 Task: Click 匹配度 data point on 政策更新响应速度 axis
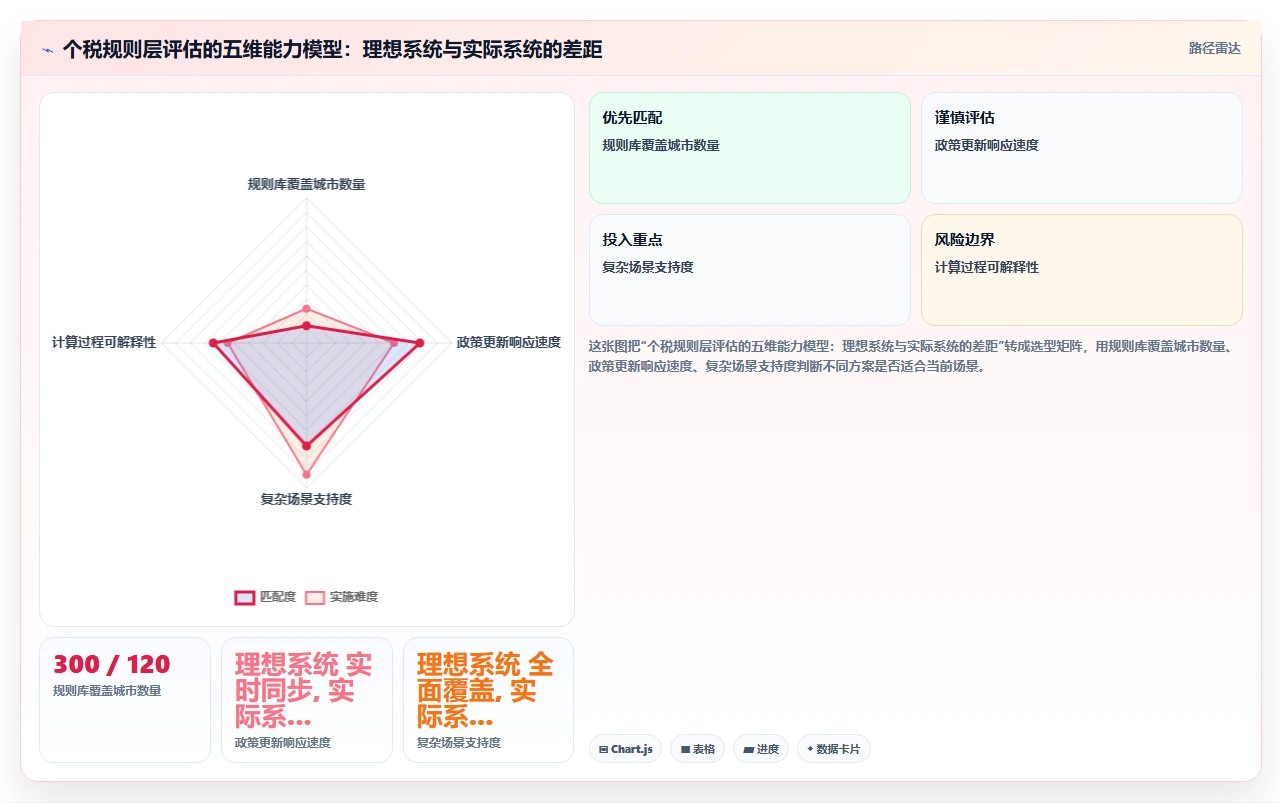(420, 343)
